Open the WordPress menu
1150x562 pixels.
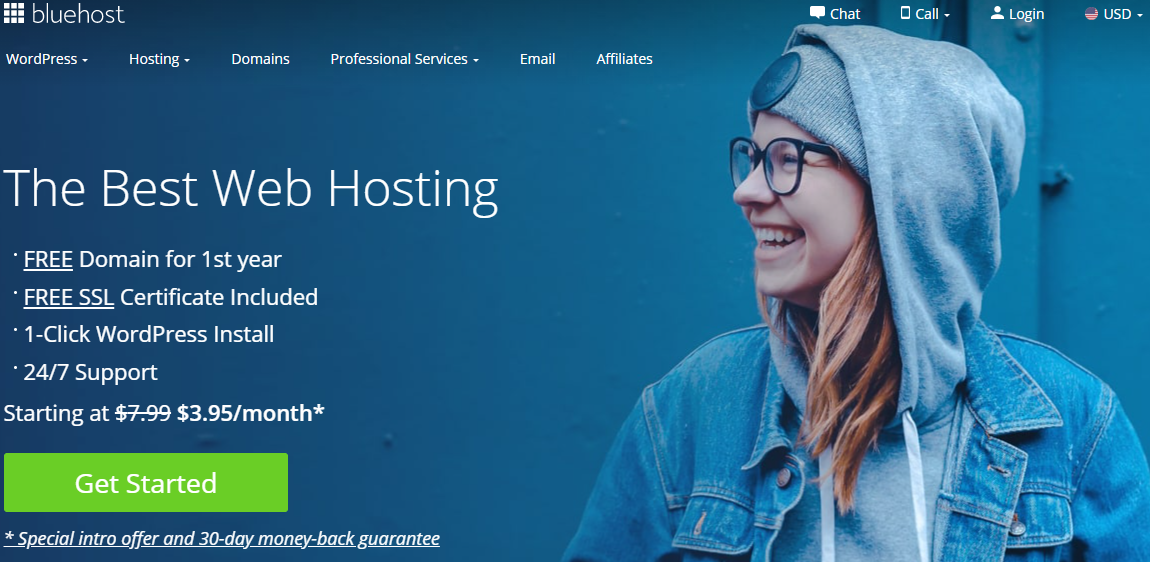pos(47,59)
